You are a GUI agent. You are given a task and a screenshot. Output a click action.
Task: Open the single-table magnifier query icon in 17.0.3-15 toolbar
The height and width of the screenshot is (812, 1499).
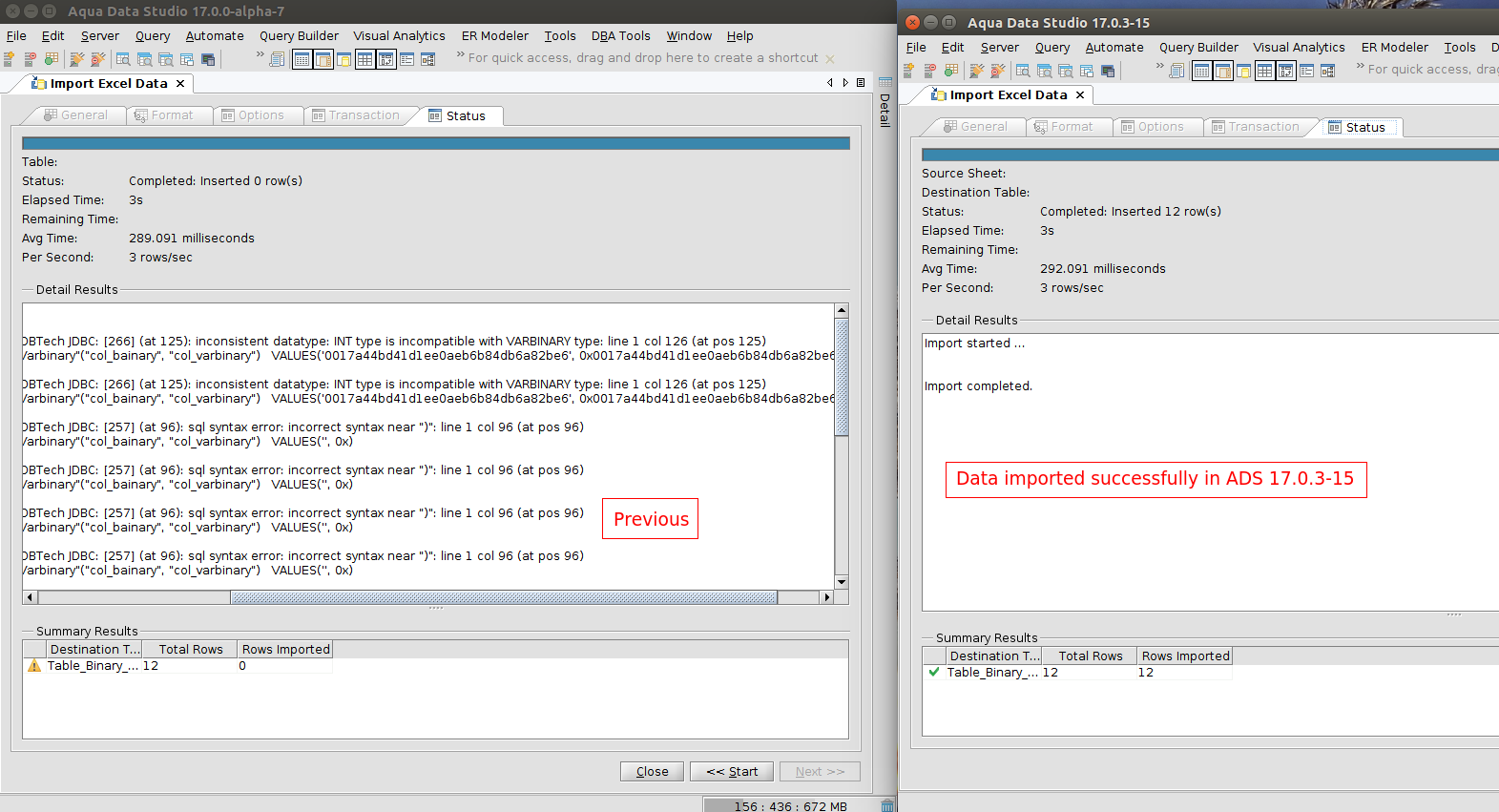click(x=1023, y=71)
